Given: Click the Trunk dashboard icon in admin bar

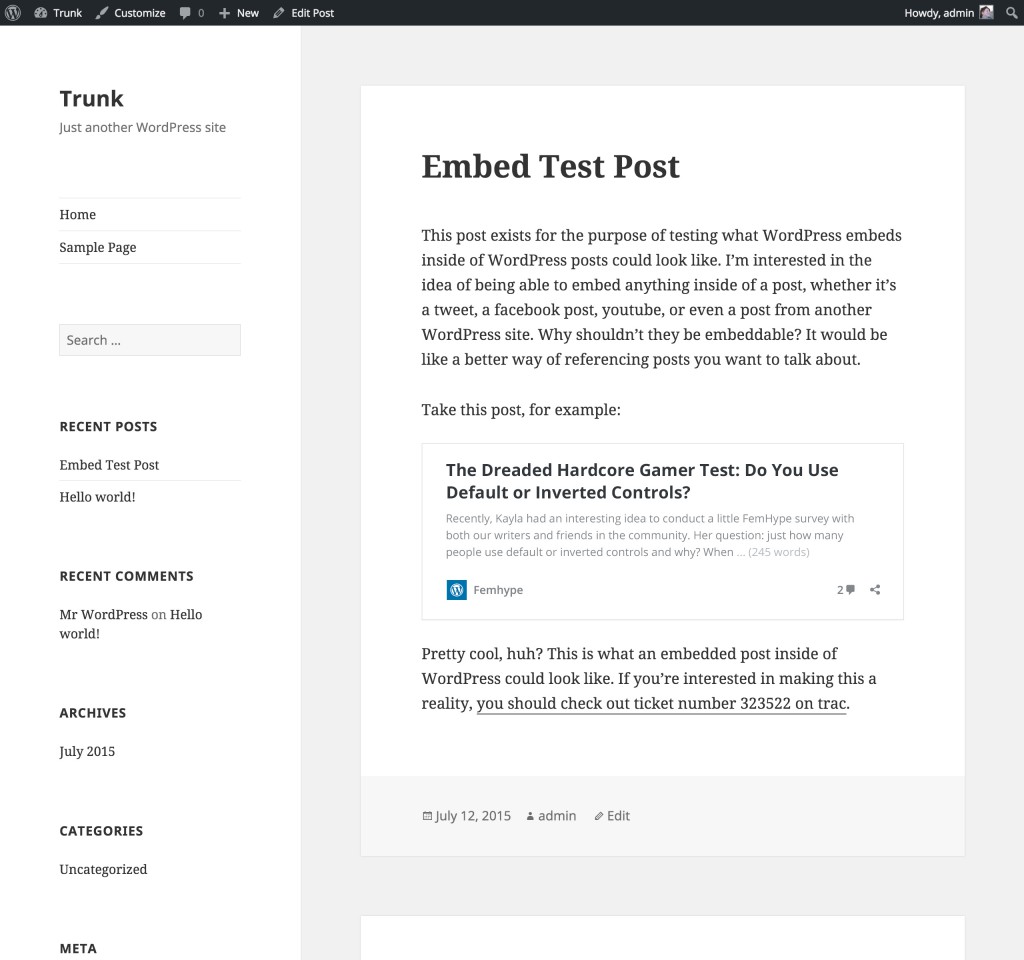Looking at the screenshot, I should coord(40,13).
